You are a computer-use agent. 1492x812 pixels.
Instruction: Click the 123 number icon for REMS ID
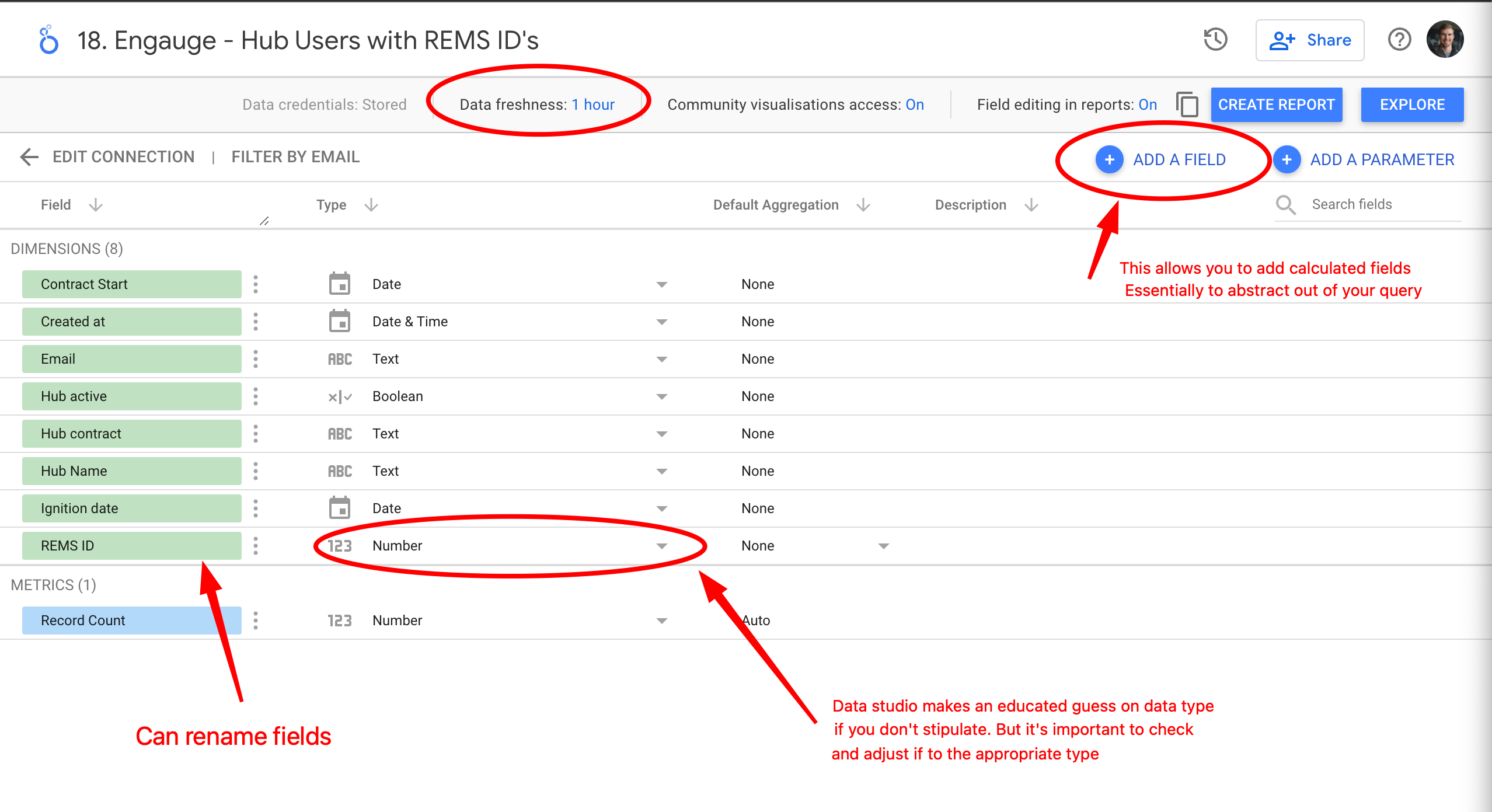339,545
